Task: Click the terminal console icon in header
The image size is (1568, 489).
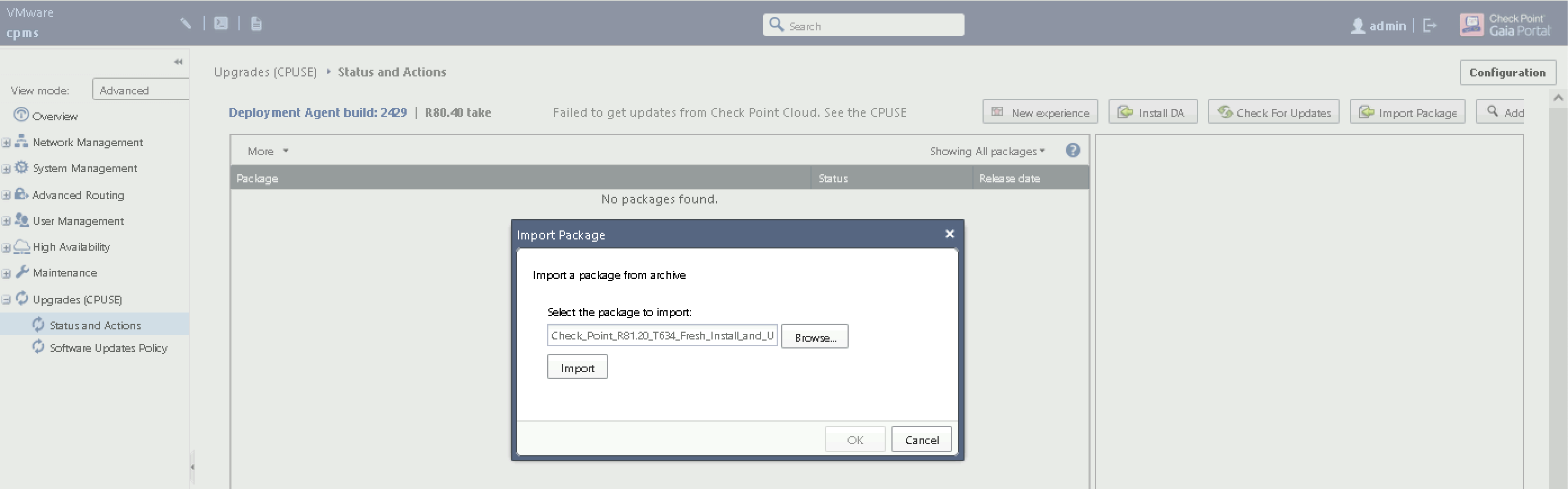Action: tap(221, 24)
